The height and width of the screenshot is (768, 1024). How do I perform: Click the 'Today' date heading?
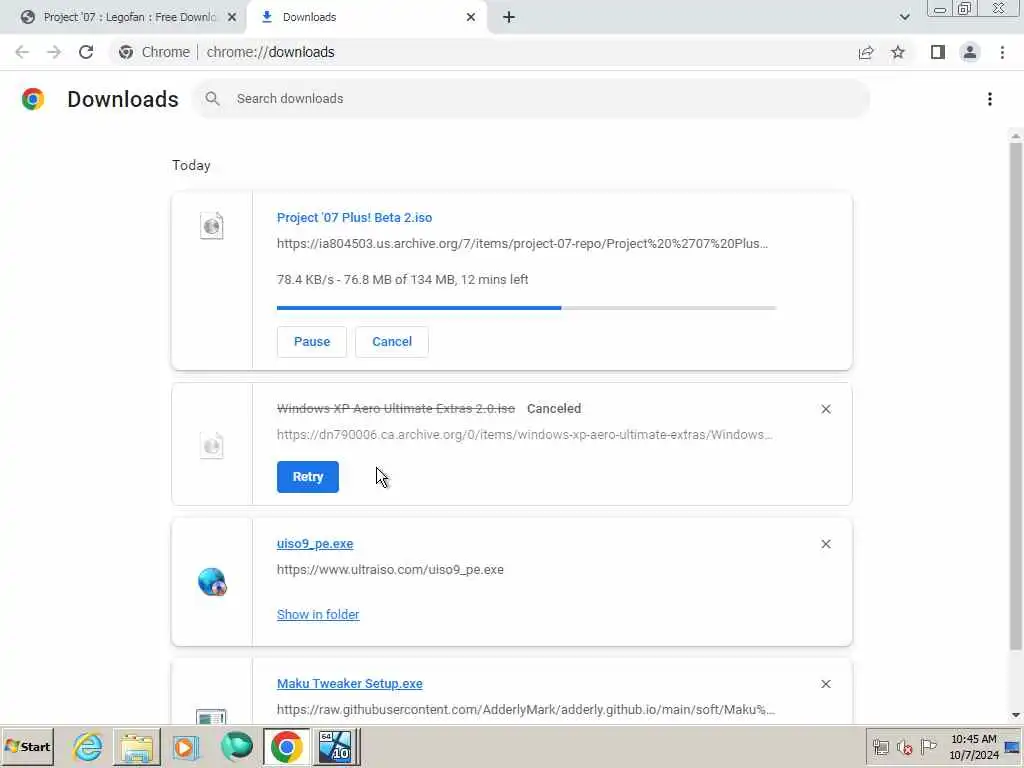(191, 165)
